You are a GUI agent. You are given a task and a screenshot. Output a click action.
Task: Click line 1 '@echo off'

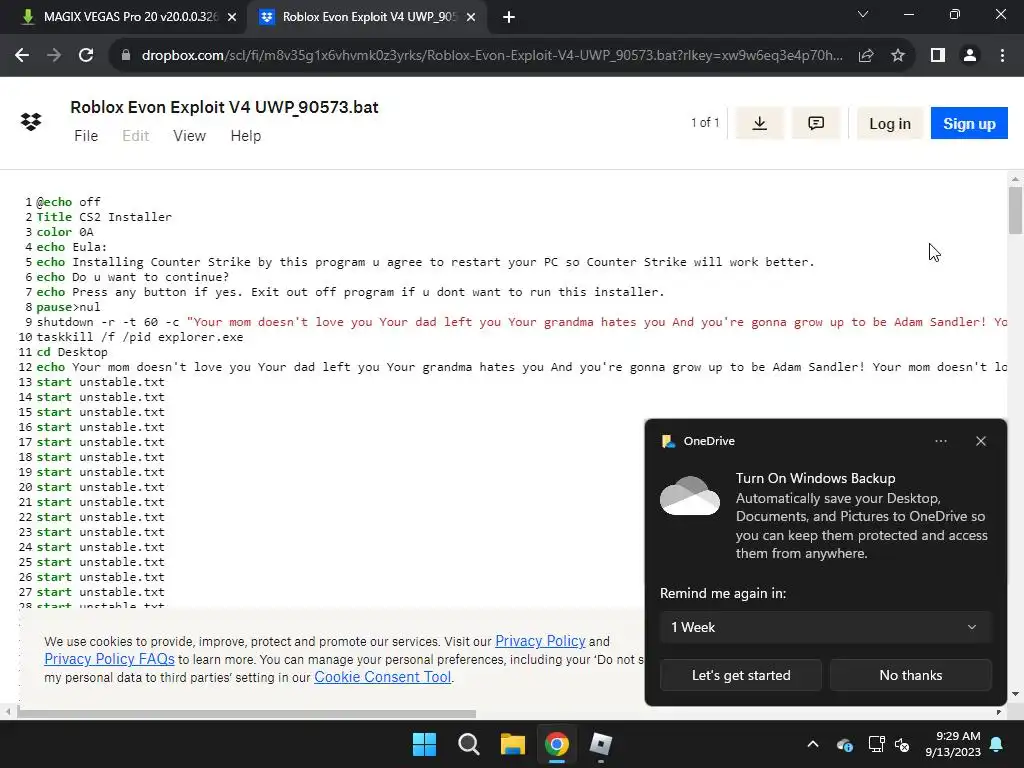pyautogui.click(x=69, y=202)
